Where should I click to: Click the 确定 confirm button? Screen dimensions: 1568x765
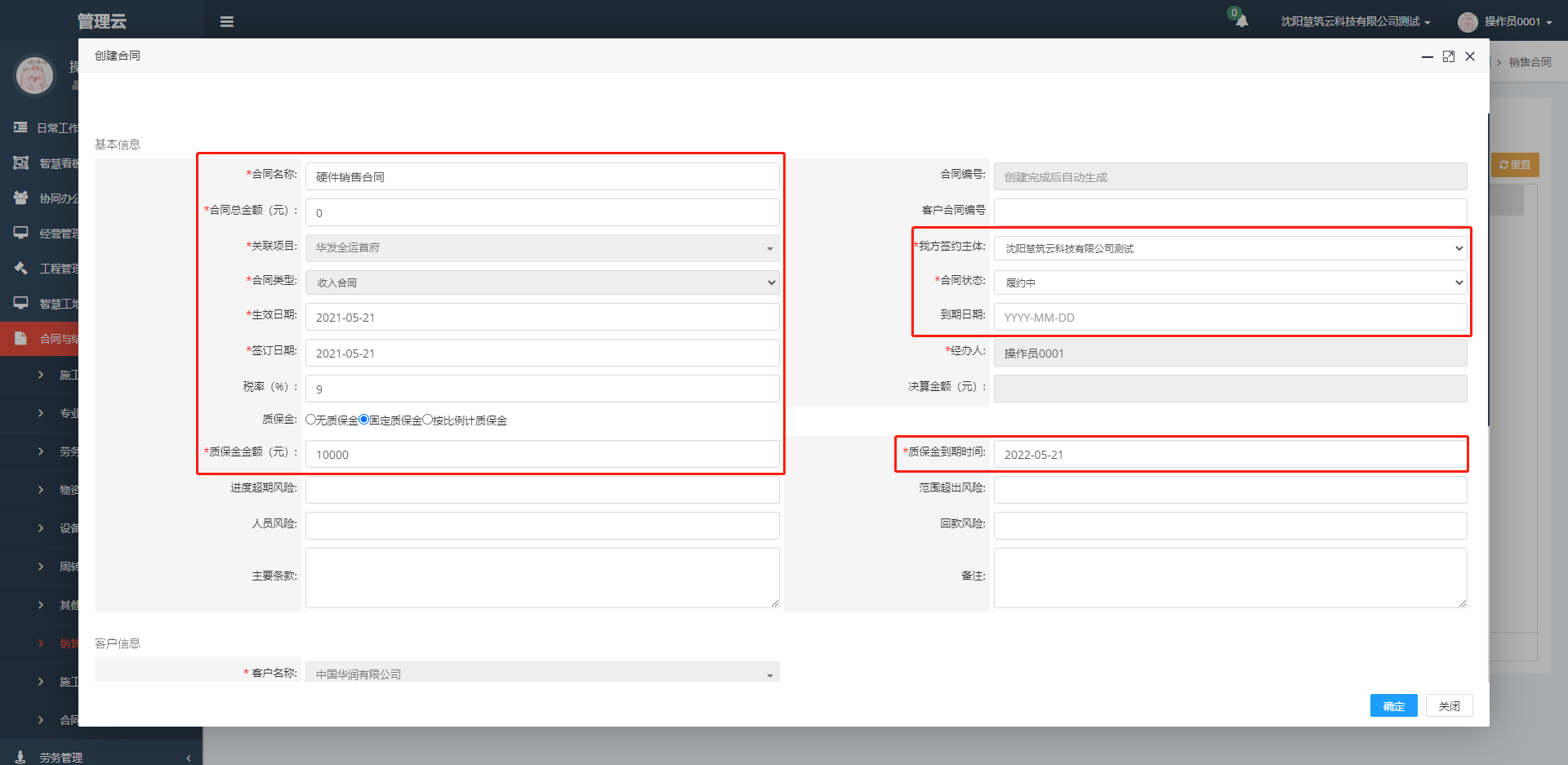[1393, 706]
